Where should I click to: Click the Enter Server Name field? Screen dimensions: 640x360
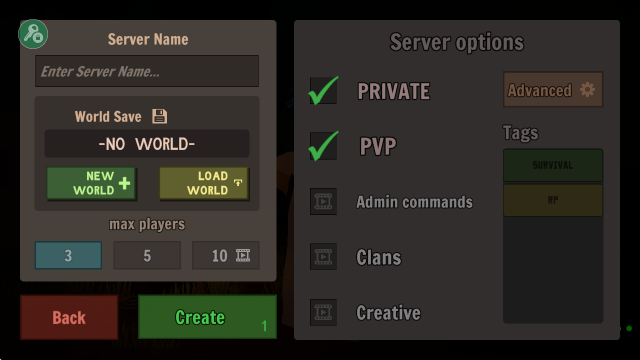147,71
